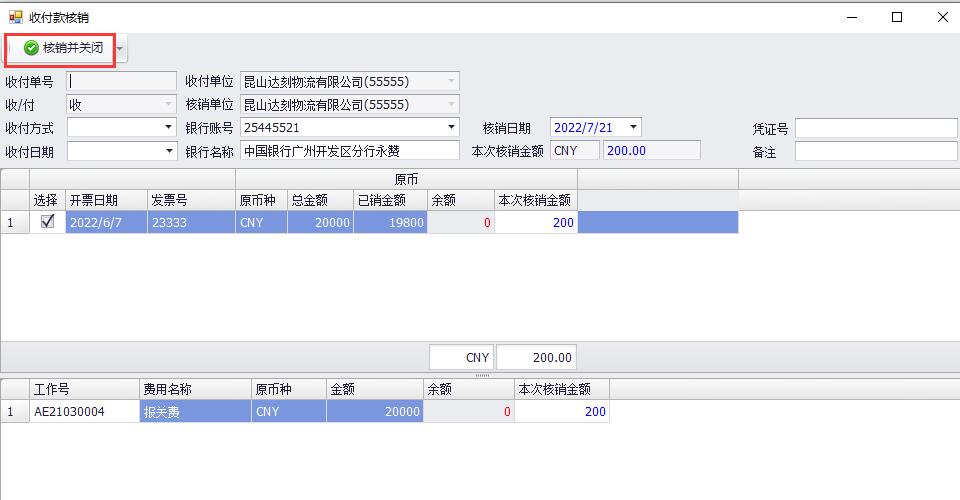Click the app icon in title bar
Image resolution: width=960 pixels, height=500 pixels.
15,17
